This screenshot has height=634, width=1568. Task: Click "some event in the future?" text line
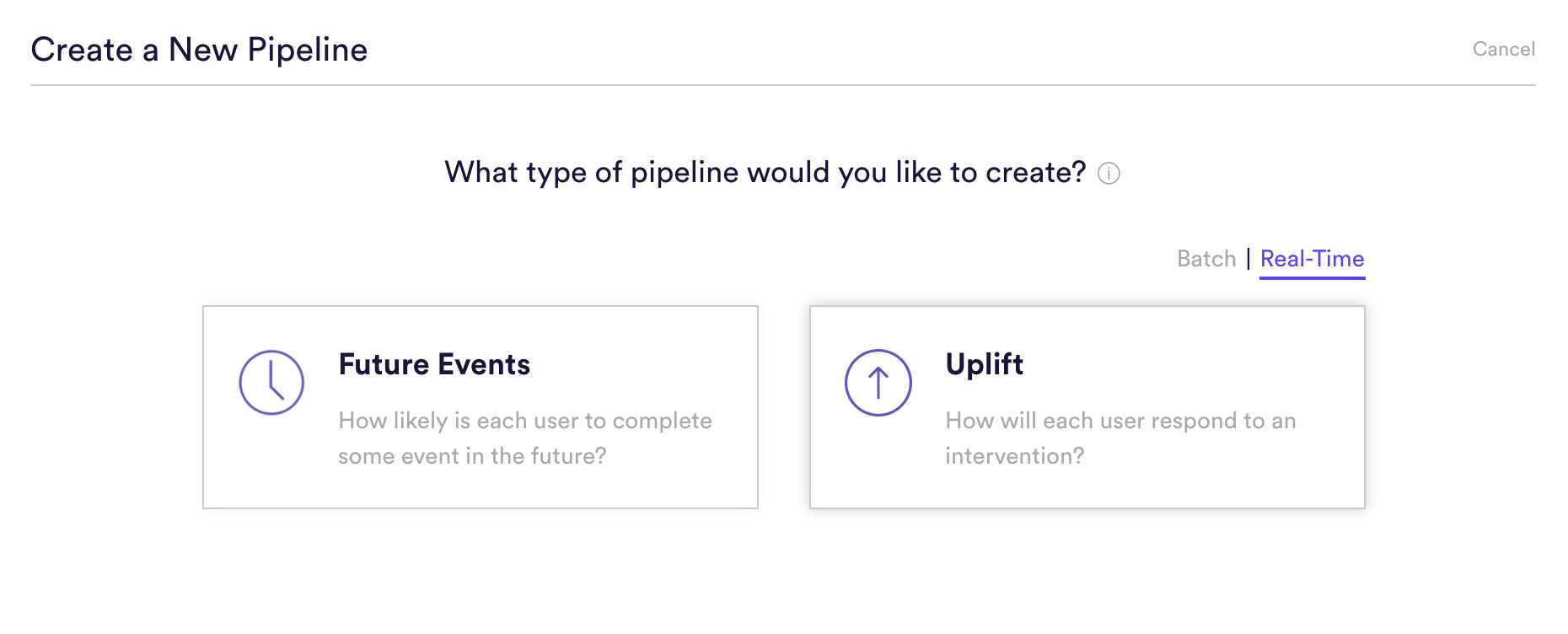pos(472,456)
